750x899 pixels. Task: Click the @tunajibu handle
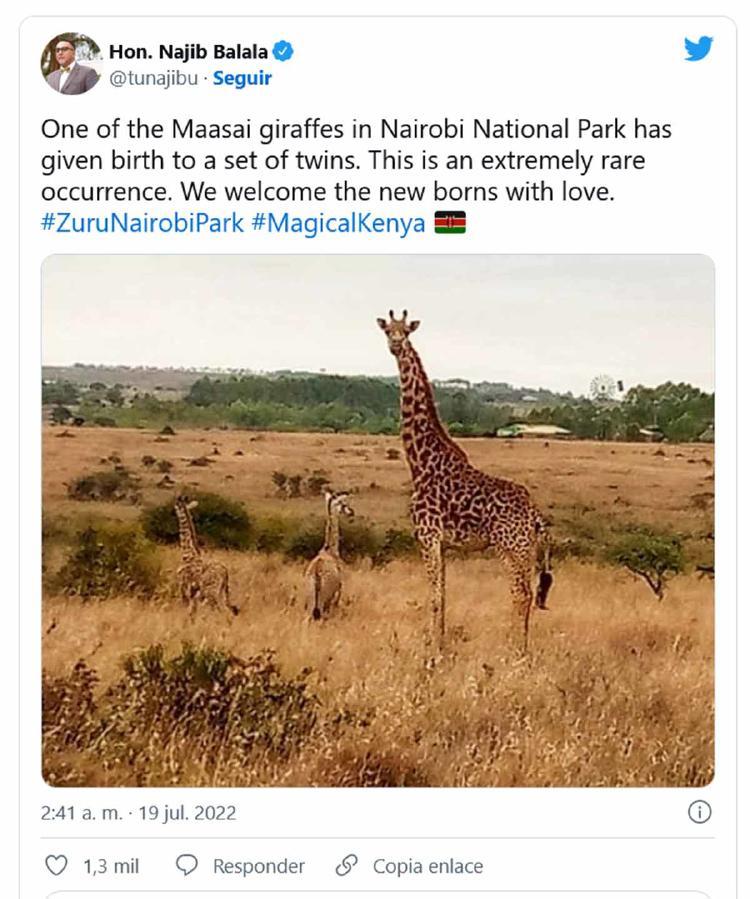(x=152, y=78)
